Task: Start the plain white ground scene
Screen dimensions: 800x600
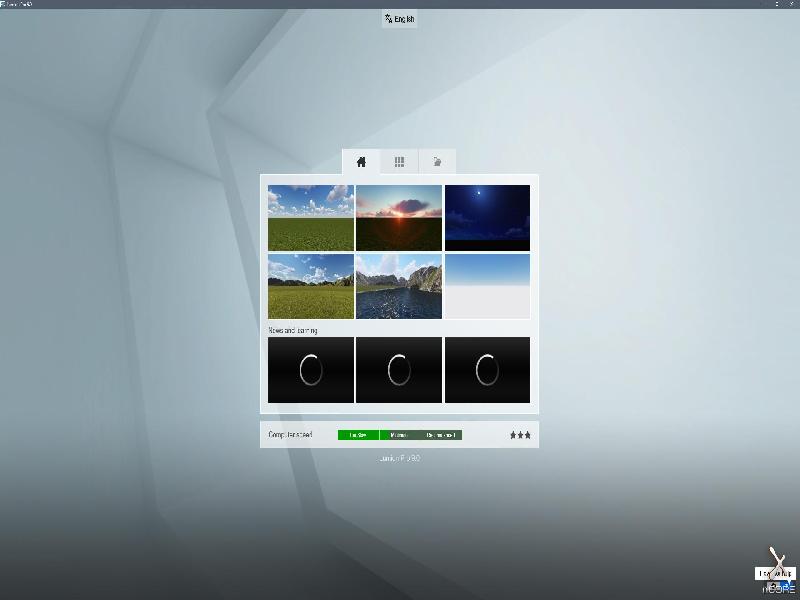Action: tap(487, 286)
